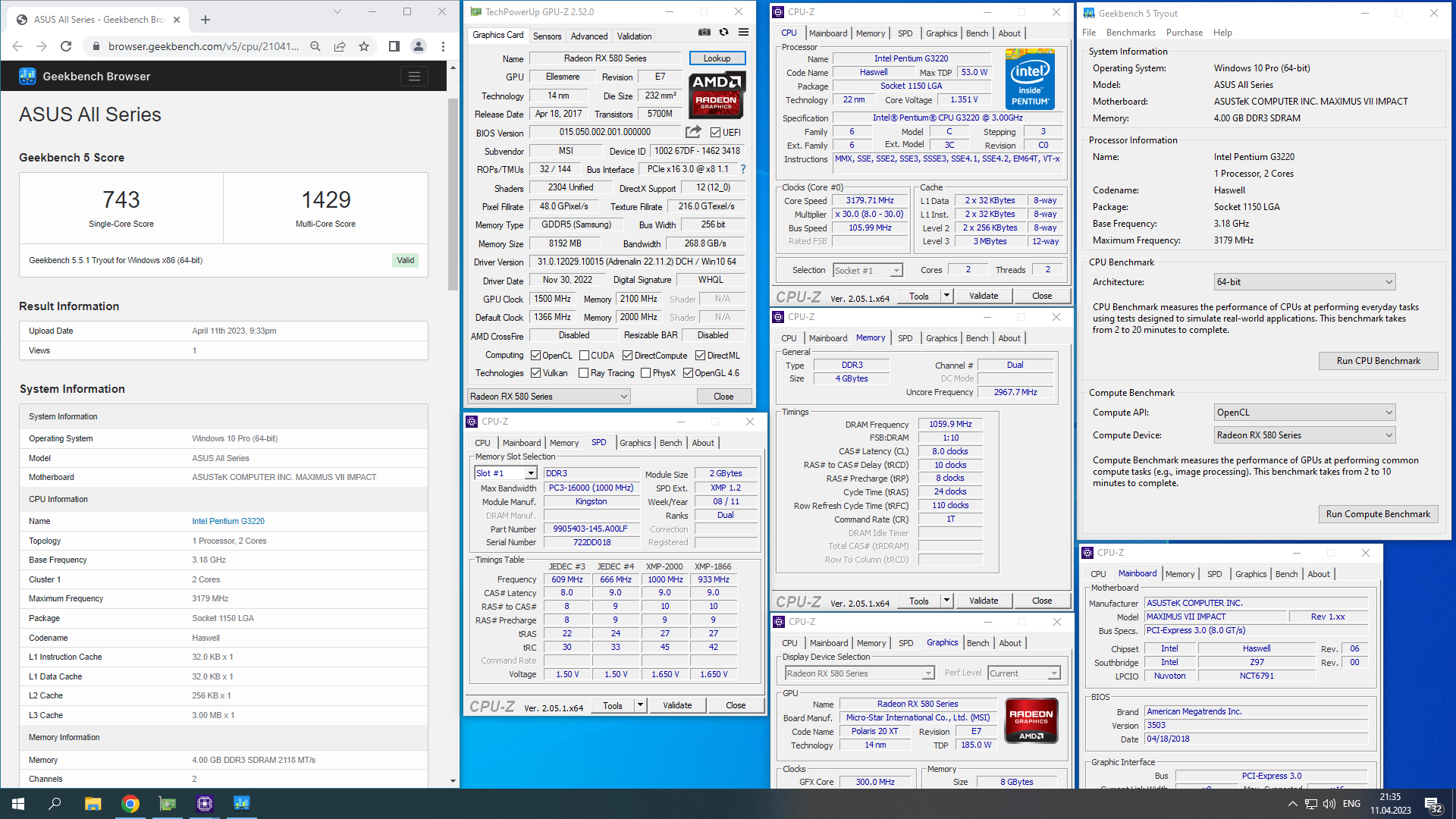Click the GPU-Z refresh icon
Image resolution: width=1456 pixels, height=819 pixels.
723,33
